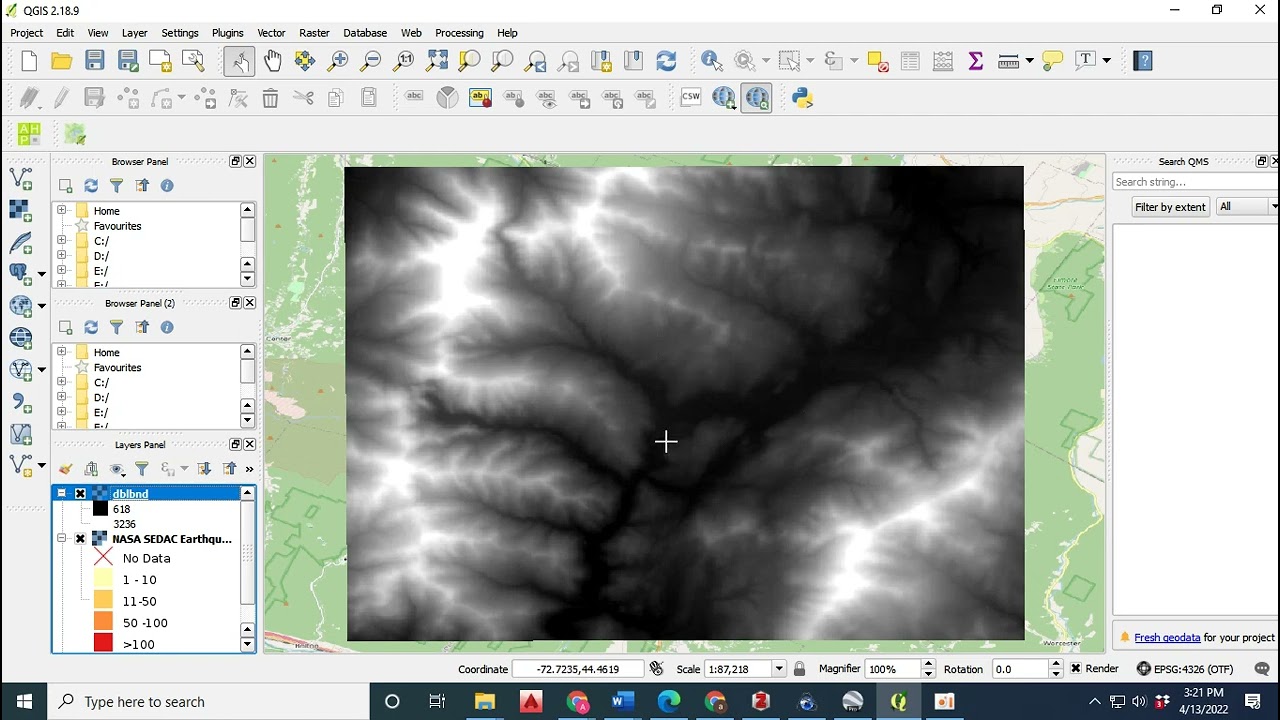Select the Measure ruler tool
This screenshot has height=720, width=1280.
pos(1008,61)
